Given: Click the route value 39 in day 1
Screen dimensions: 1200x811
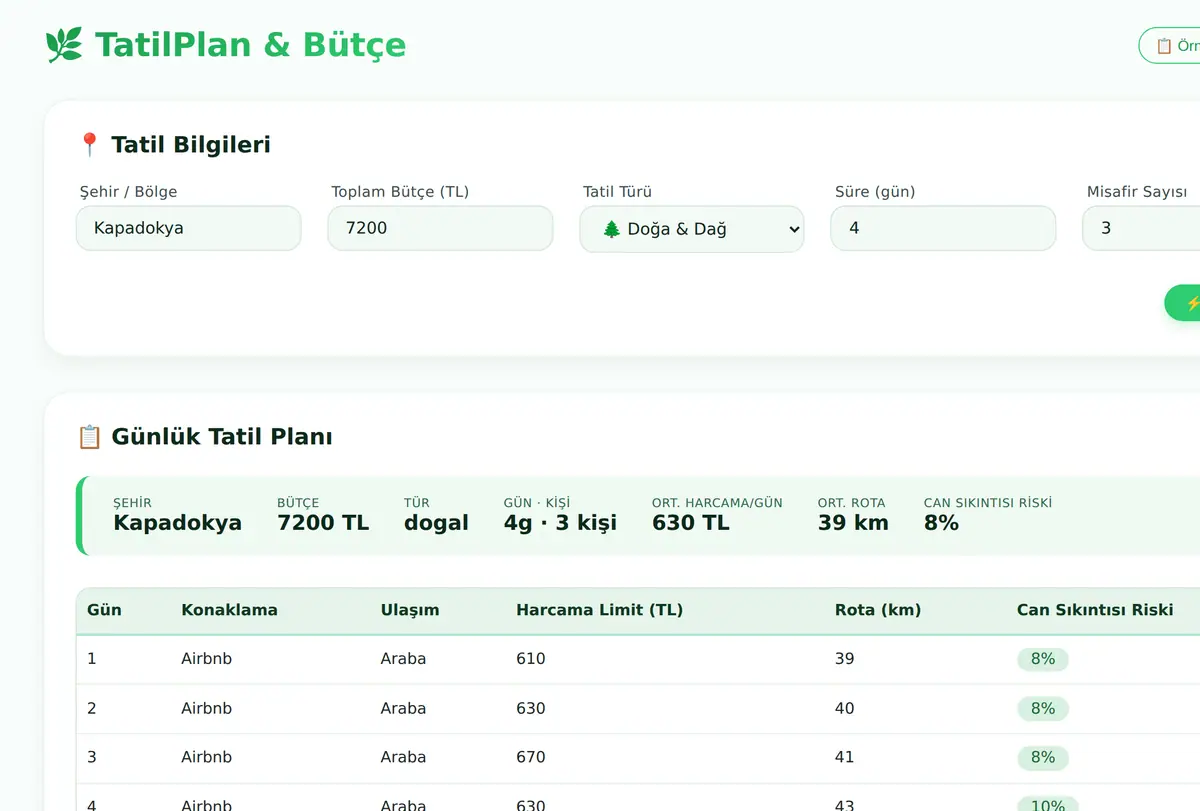Looking at the screenshot, I should pyautogui.click(x=845, y=659).
